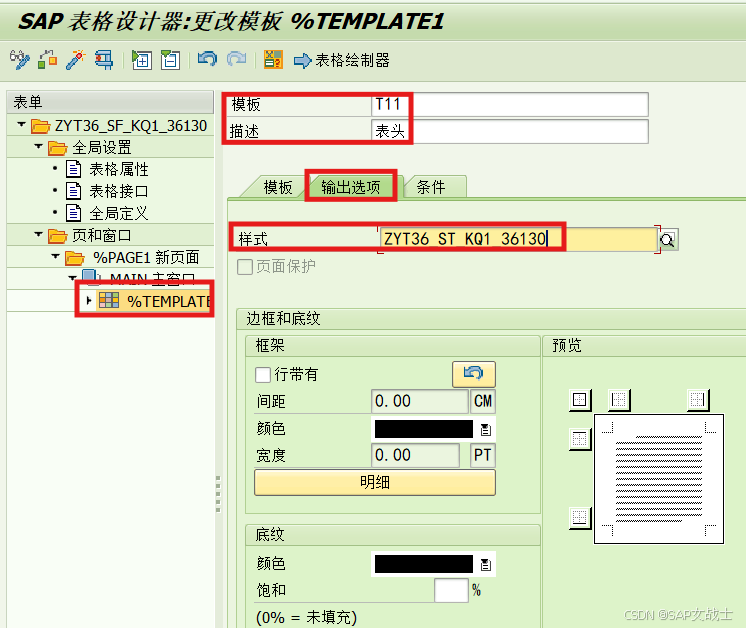This screenshot has width=746, height=628.
Task: Open the 底纹 color picker list icon
Action: (485, 565)
